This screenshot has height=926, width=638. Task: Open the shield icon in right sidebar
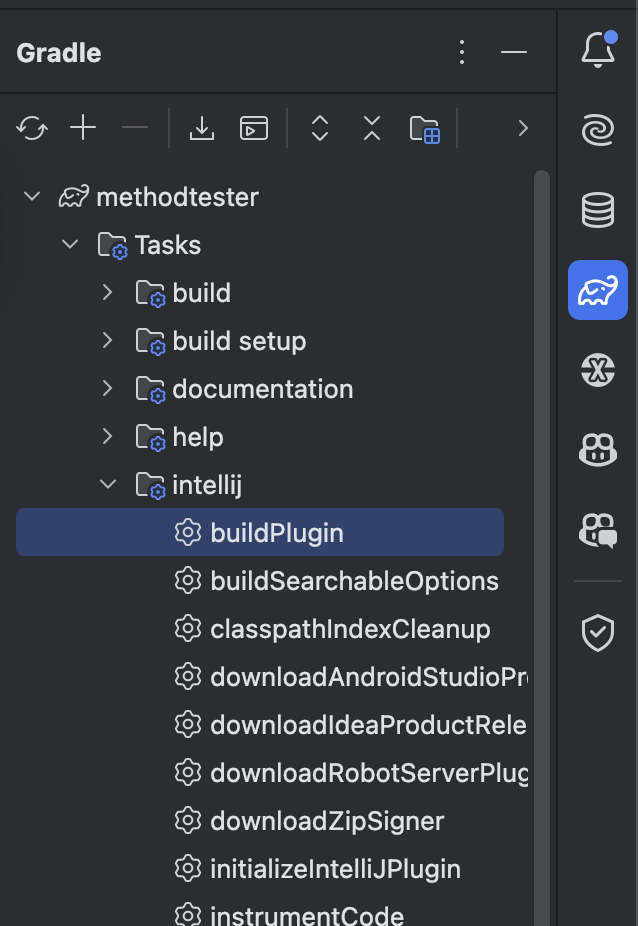click(598, 632)
